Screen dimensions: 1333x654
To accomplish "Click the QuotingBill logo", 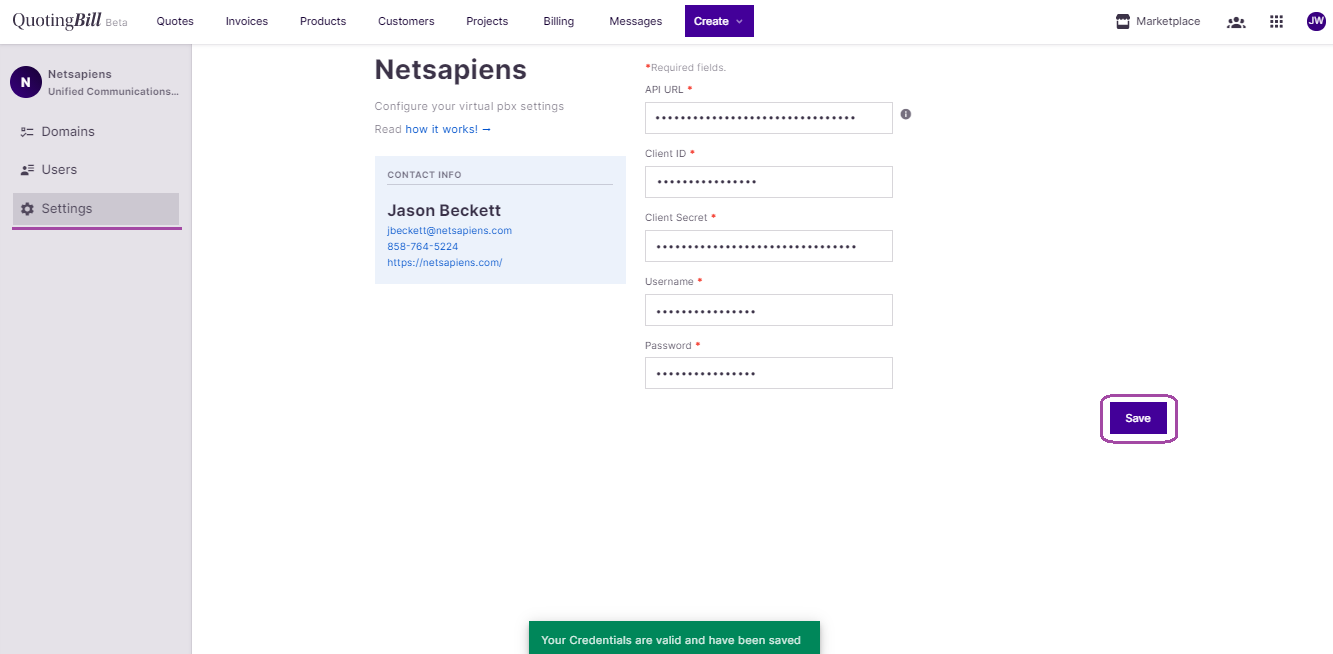I will (x=57, y=21).
